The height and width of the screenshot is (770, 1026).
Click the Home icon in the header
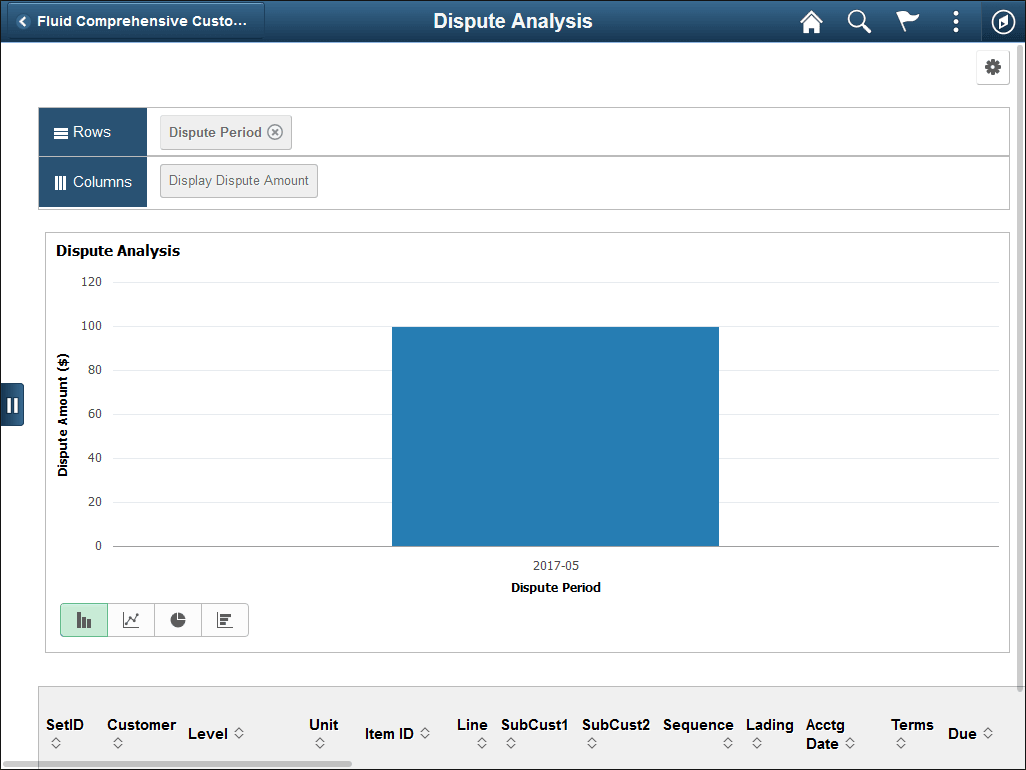pyautogui.click(x=811, y=21)
